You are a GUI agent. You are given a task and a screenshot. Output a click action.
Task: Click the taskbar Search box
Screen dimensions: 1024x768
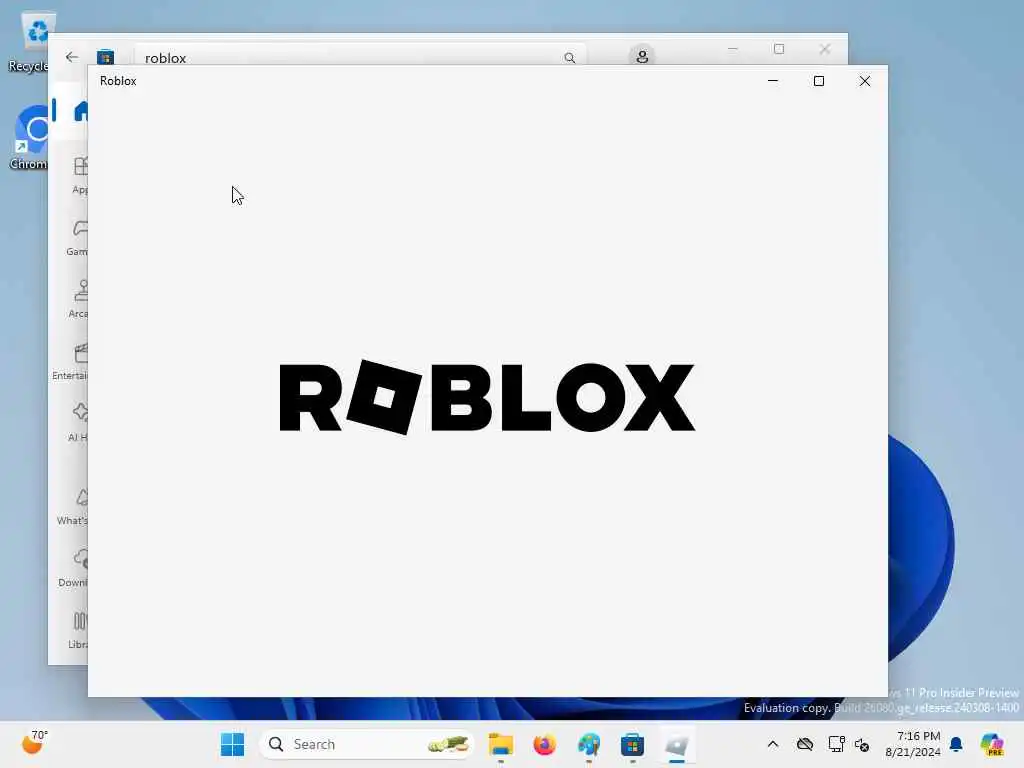pos(367,744)
